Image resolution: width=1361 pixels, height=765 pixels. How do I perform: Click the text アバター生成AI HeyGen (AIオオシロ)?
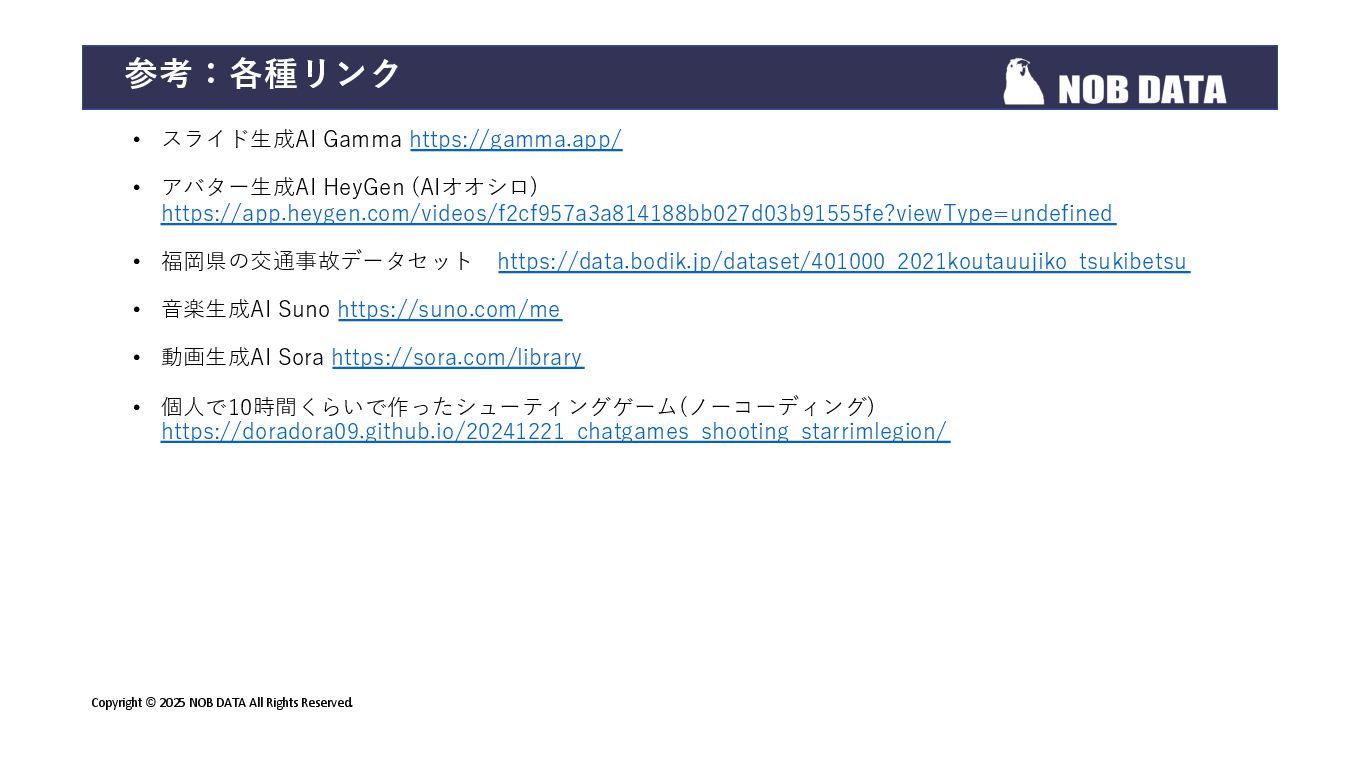[350, 187]
